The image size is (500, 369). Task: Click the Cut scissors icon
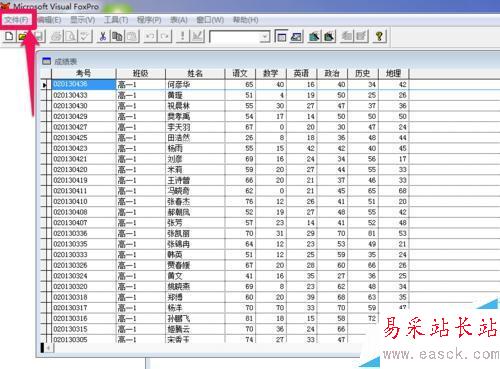103,36
